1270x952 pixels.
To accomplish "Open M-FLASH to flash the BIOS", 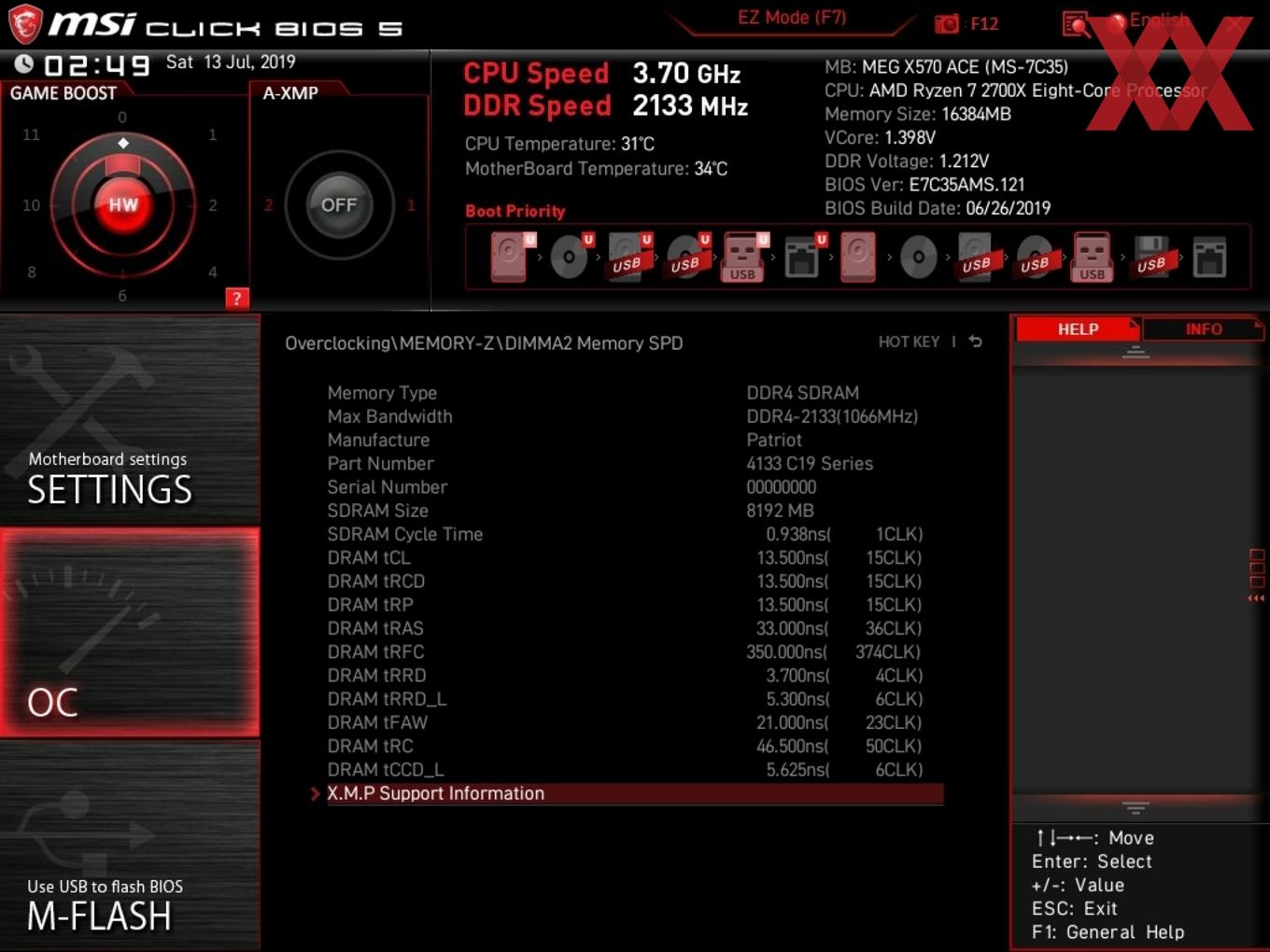I will (x=130, y=846).
